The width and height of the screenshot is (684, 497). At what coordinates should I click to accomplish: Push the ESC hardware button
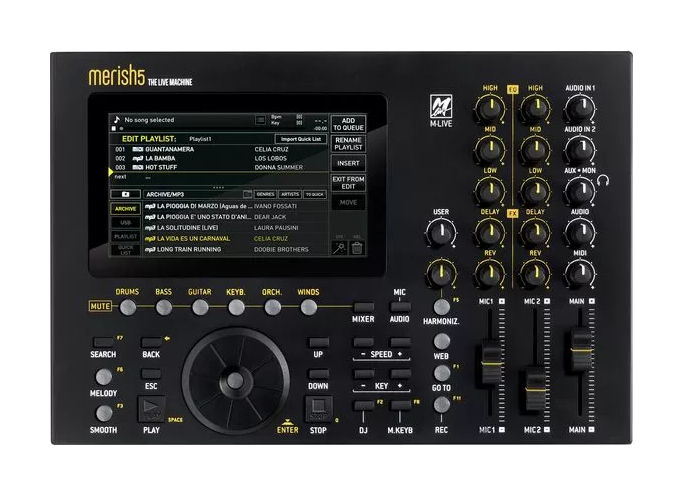[151, 374]
